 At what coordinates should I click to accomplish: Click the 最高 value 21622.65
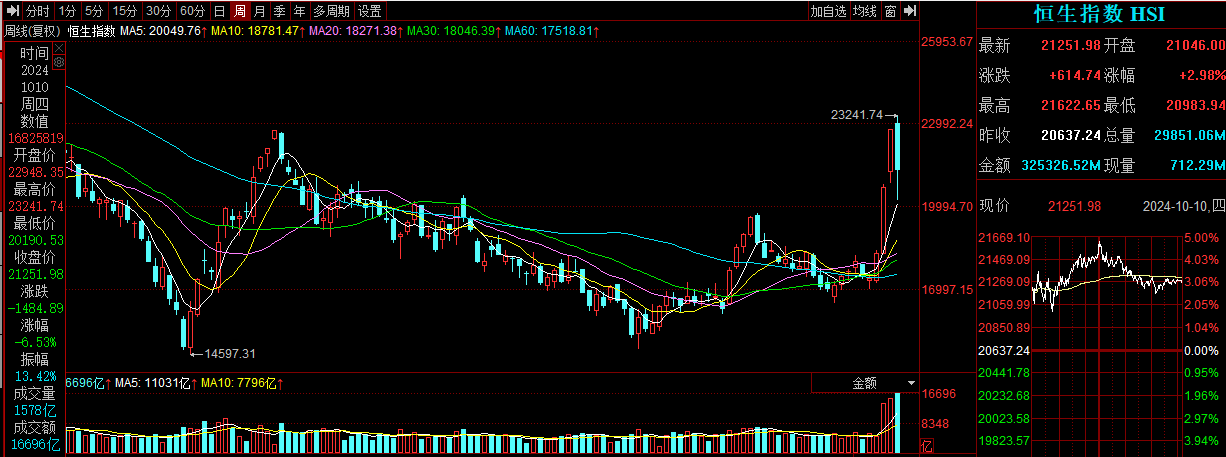pos(1071,105)
